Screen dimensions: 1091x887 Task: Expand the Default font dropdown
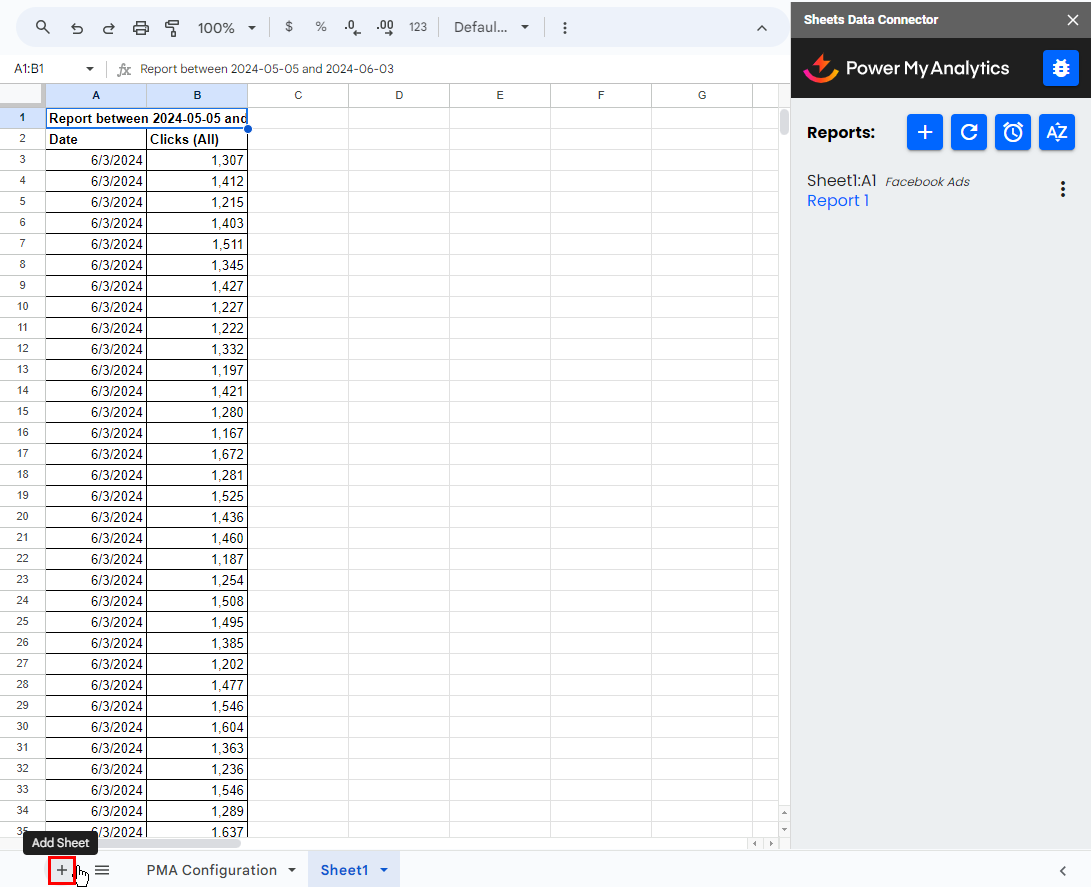pos(491,28)
